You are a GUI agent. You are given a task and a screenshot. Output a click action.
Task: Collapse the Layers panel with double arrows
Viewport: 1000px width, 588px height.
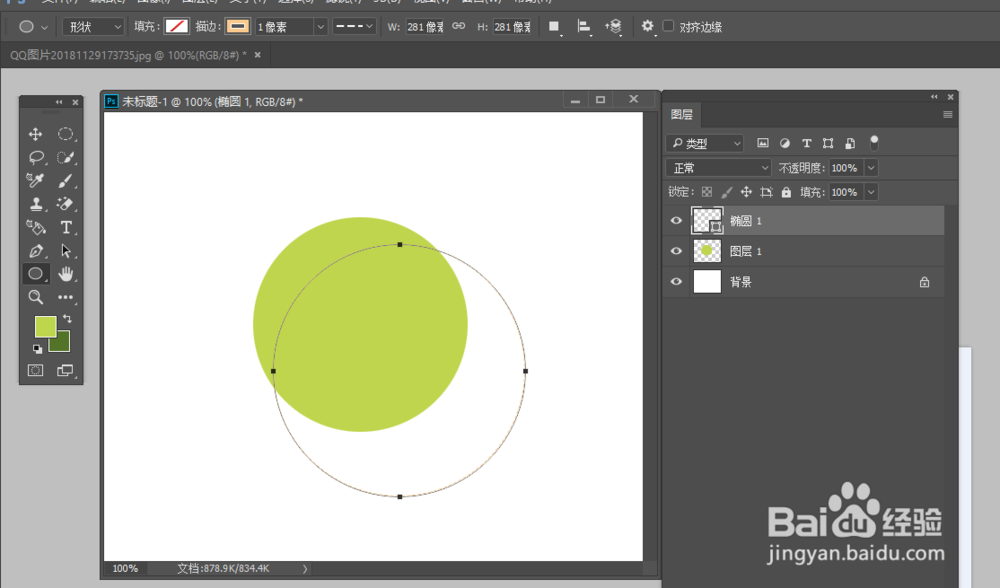click(934, 97)
